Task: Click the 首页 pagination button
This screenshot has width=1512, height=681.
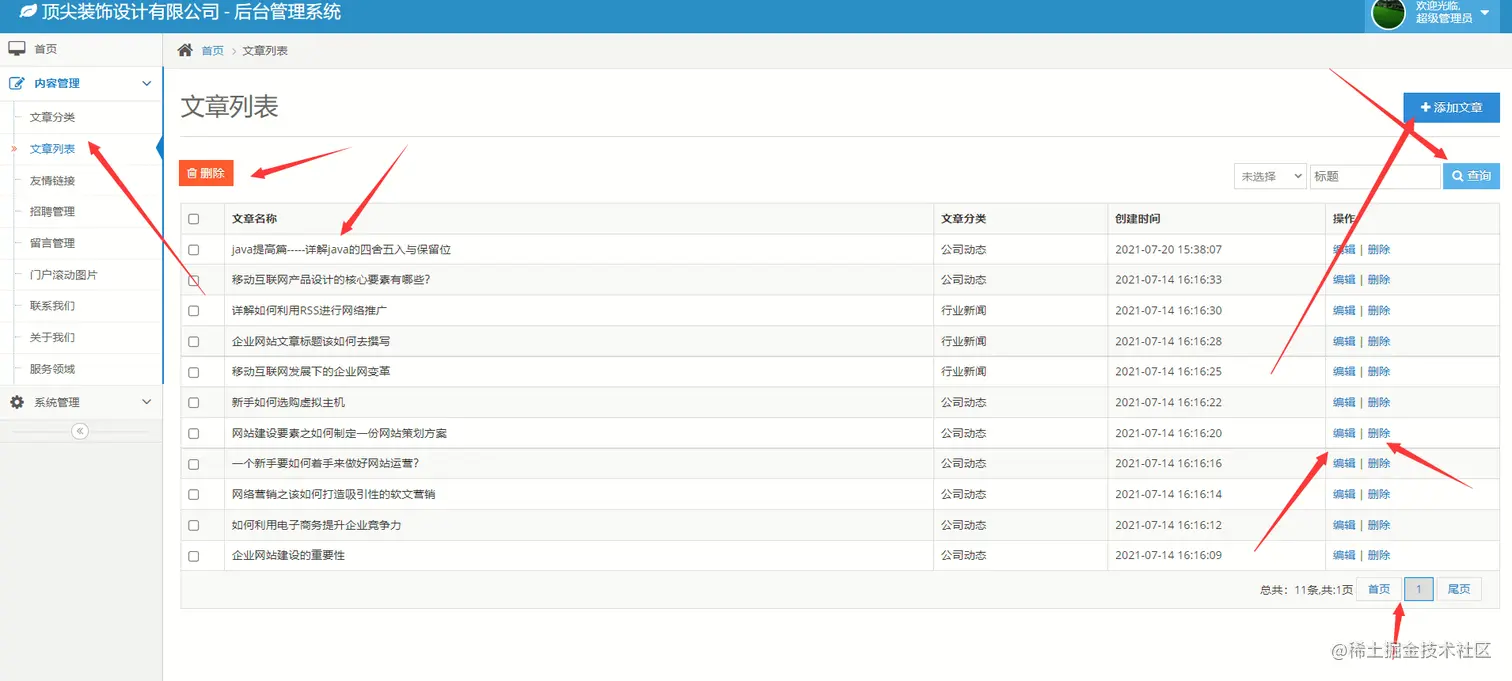Action: 1379,589
